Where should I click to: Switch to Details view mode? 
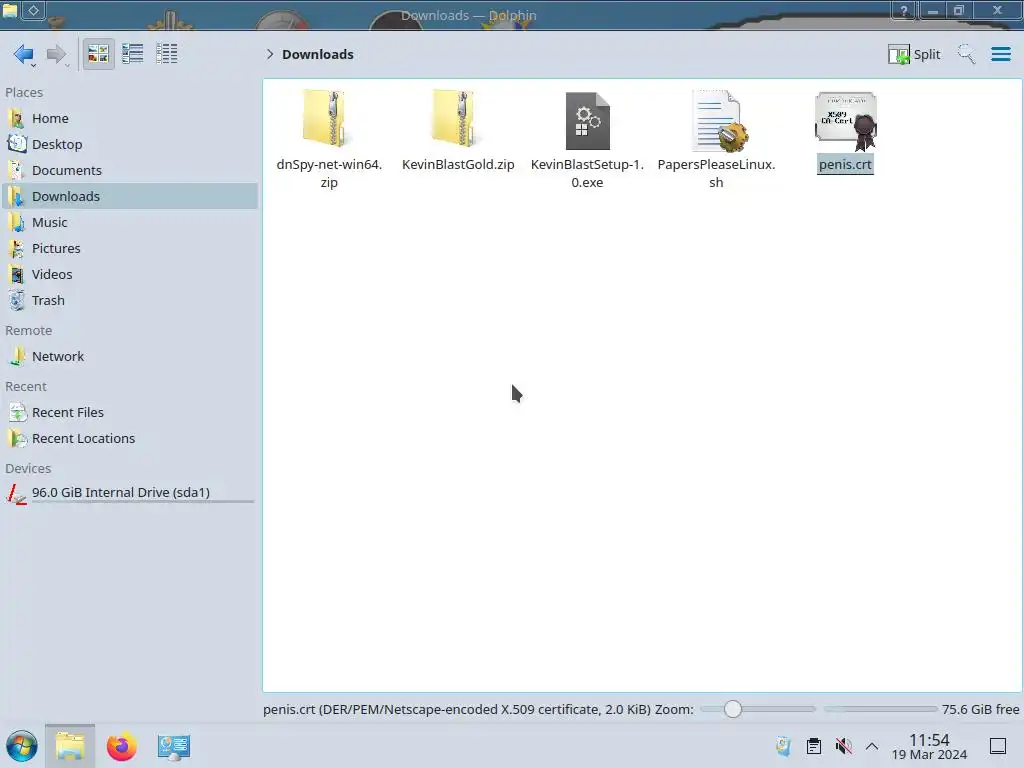coord(167,54)
